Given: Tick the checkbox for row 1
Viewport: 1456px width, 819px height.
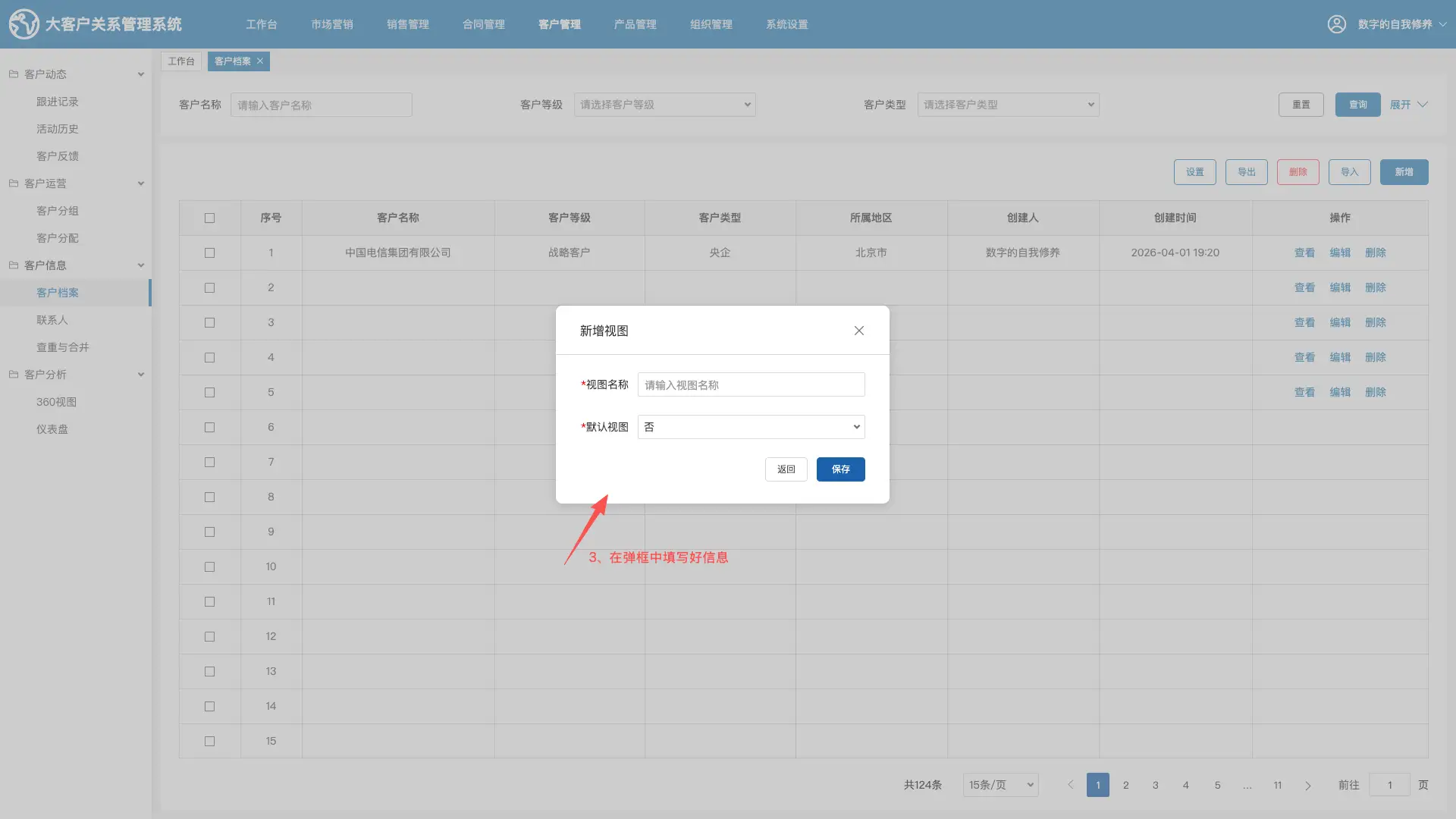Looking at the screenshot, I should coord(209,253).
